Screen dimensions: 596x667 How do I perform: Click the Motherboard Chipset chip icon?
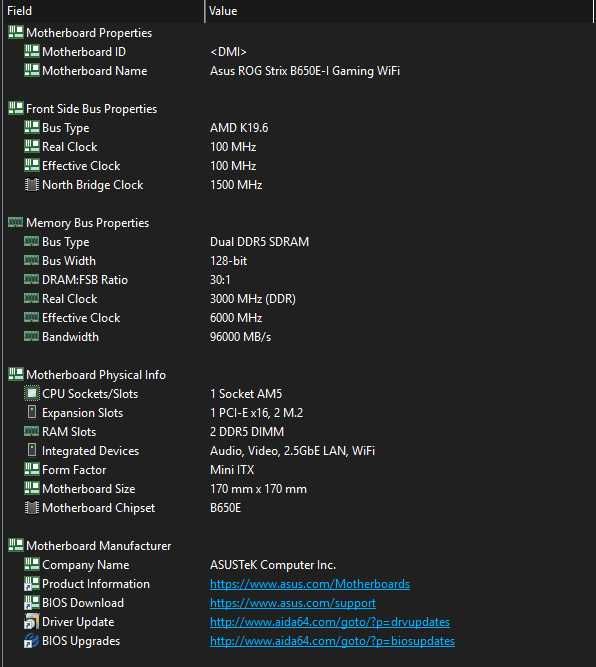31,507
